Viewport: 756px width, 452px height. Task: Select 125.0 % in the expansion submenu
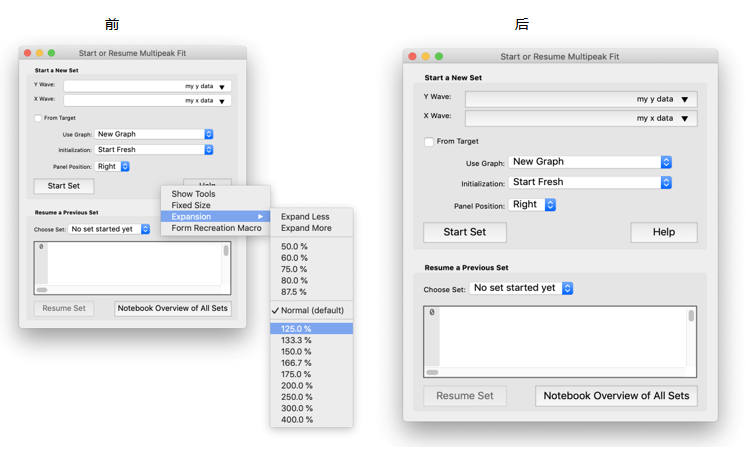[x=294, y=328]
